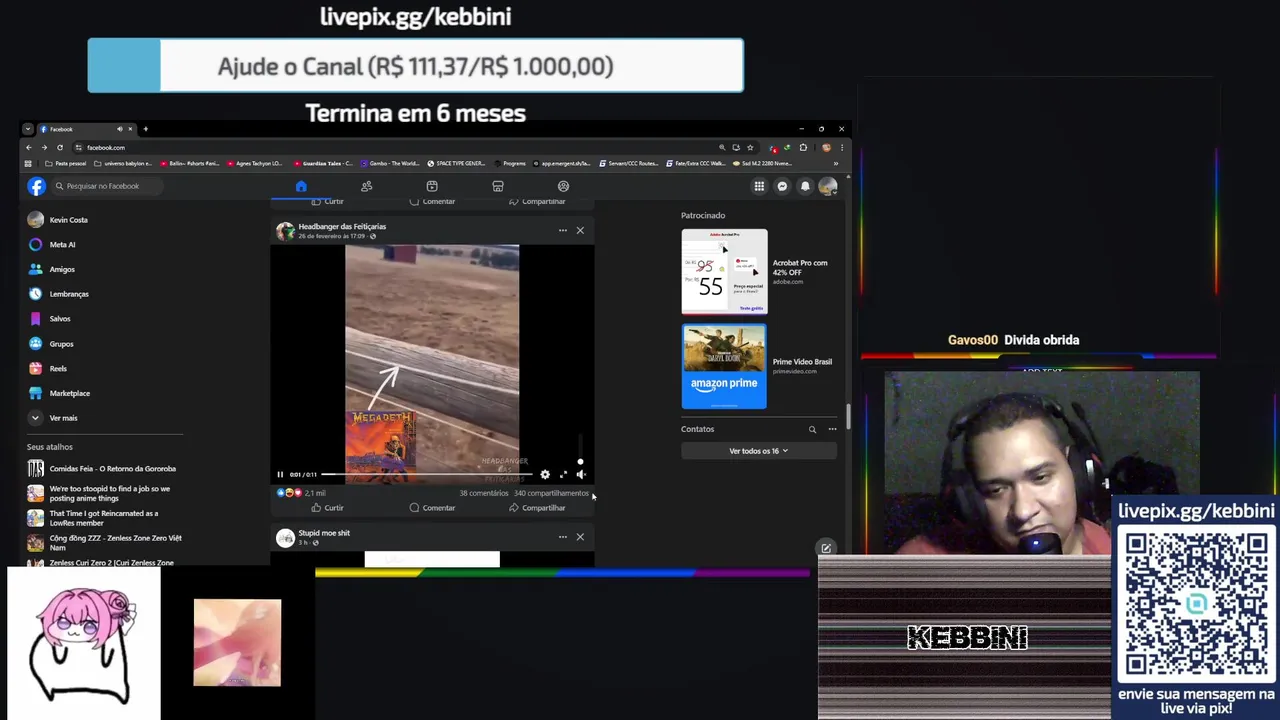
Task: Open the Acrobat Pro sponsored ad thumbnail
Action: coord(724,272)
